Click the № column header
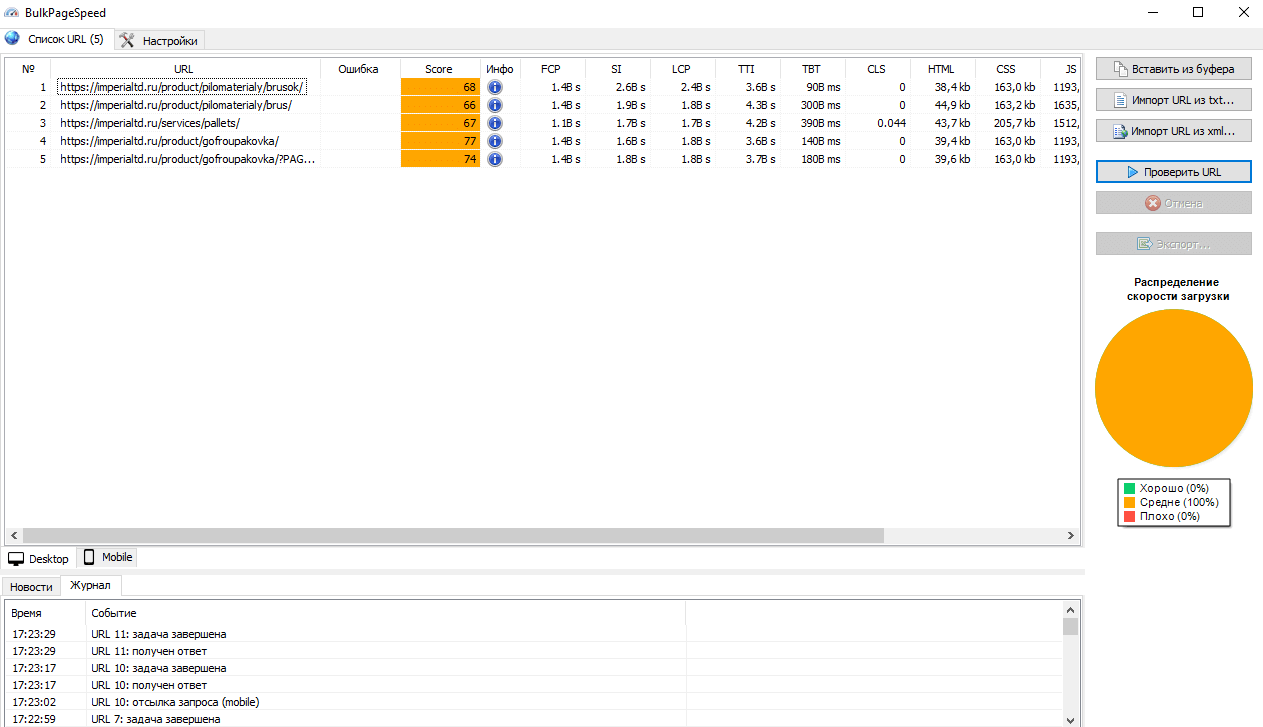 tap(29, 69)
